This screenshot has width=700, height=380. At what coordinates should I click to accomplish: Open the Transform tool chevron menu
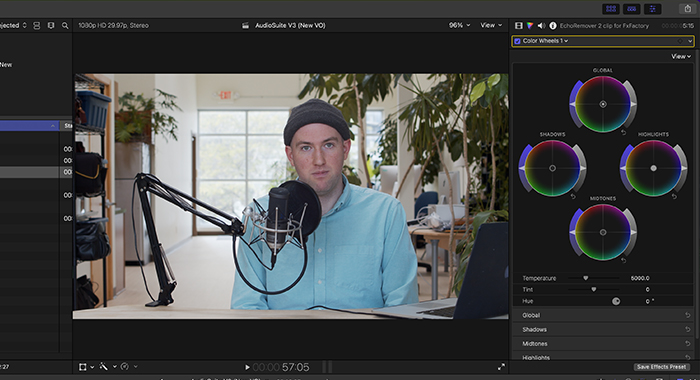92,367
